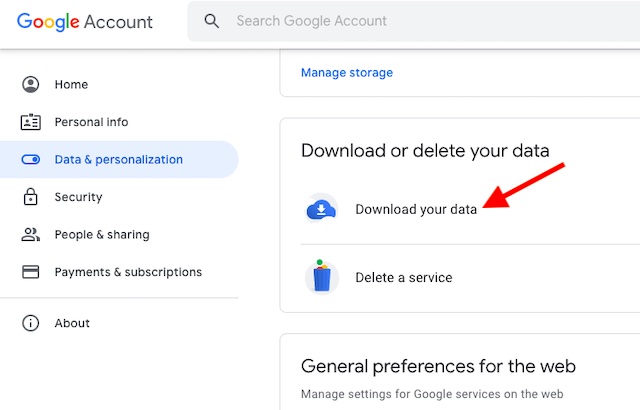Image resolution: width=640 pixels, height=410 pixels.
Task: Open the Manage storage link
Action: tap(347, 73)
